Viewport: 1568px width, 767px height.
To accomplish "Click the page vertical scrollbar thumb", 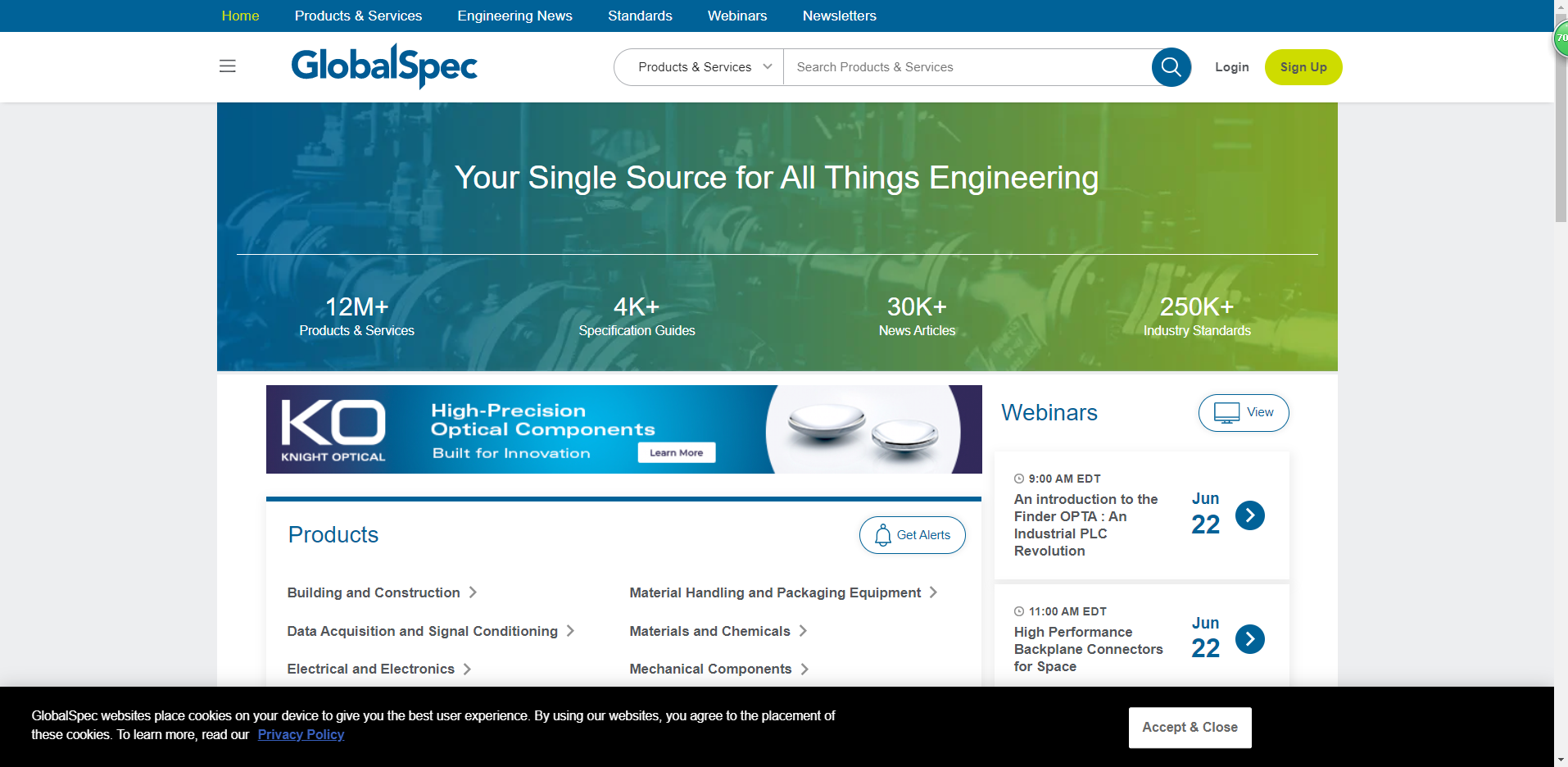I will tap(1561, 119).
